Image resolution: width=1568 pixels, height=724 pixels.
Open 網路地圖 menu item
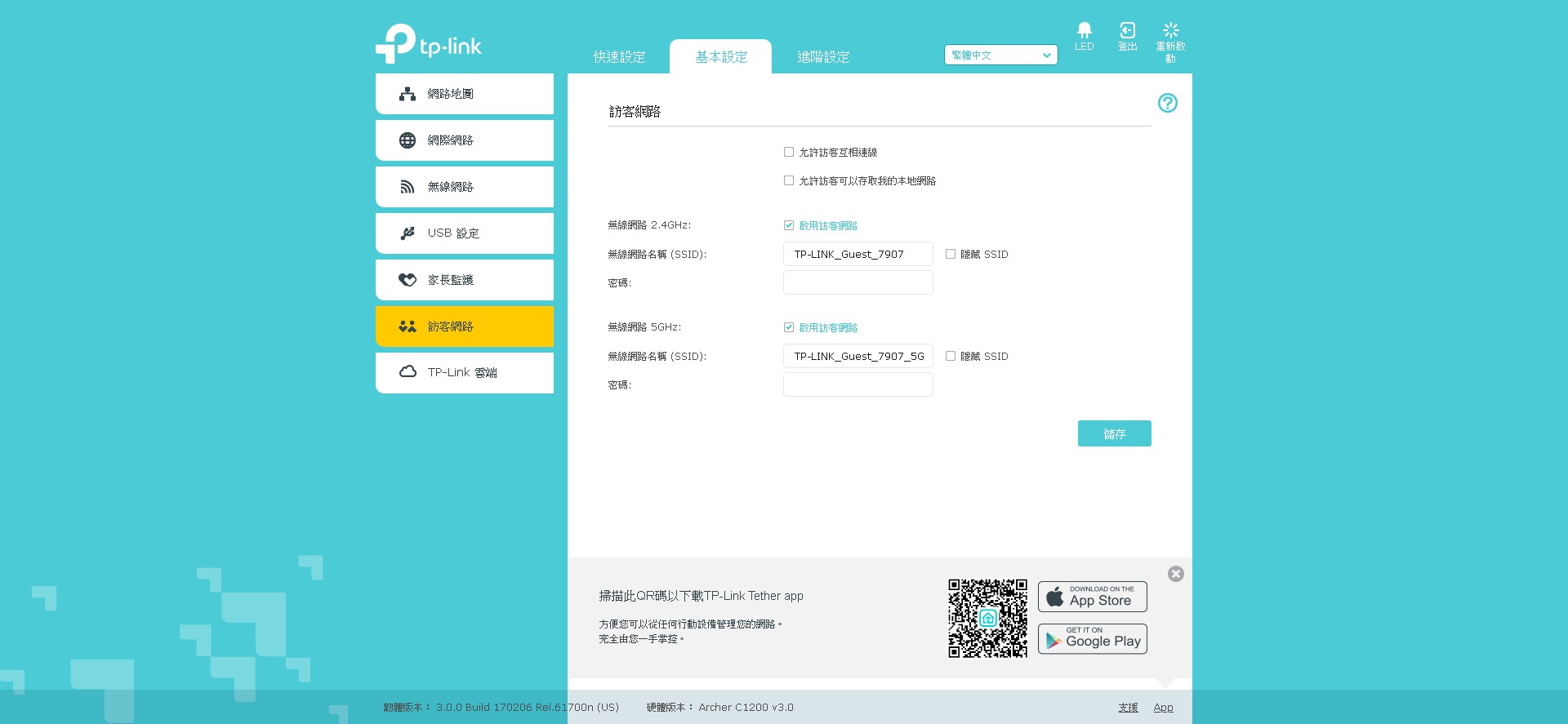465,94
